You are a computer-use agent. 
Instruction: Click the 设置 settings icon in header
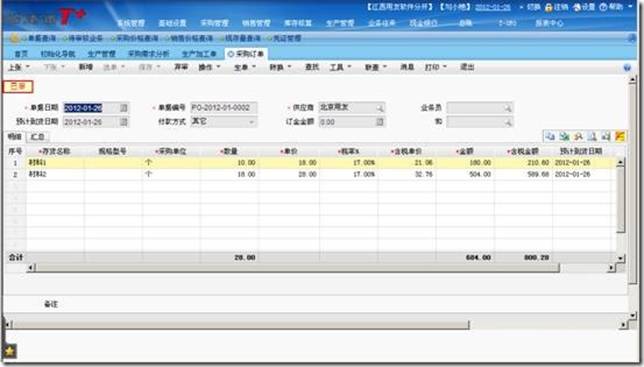[x=577, y=7]
